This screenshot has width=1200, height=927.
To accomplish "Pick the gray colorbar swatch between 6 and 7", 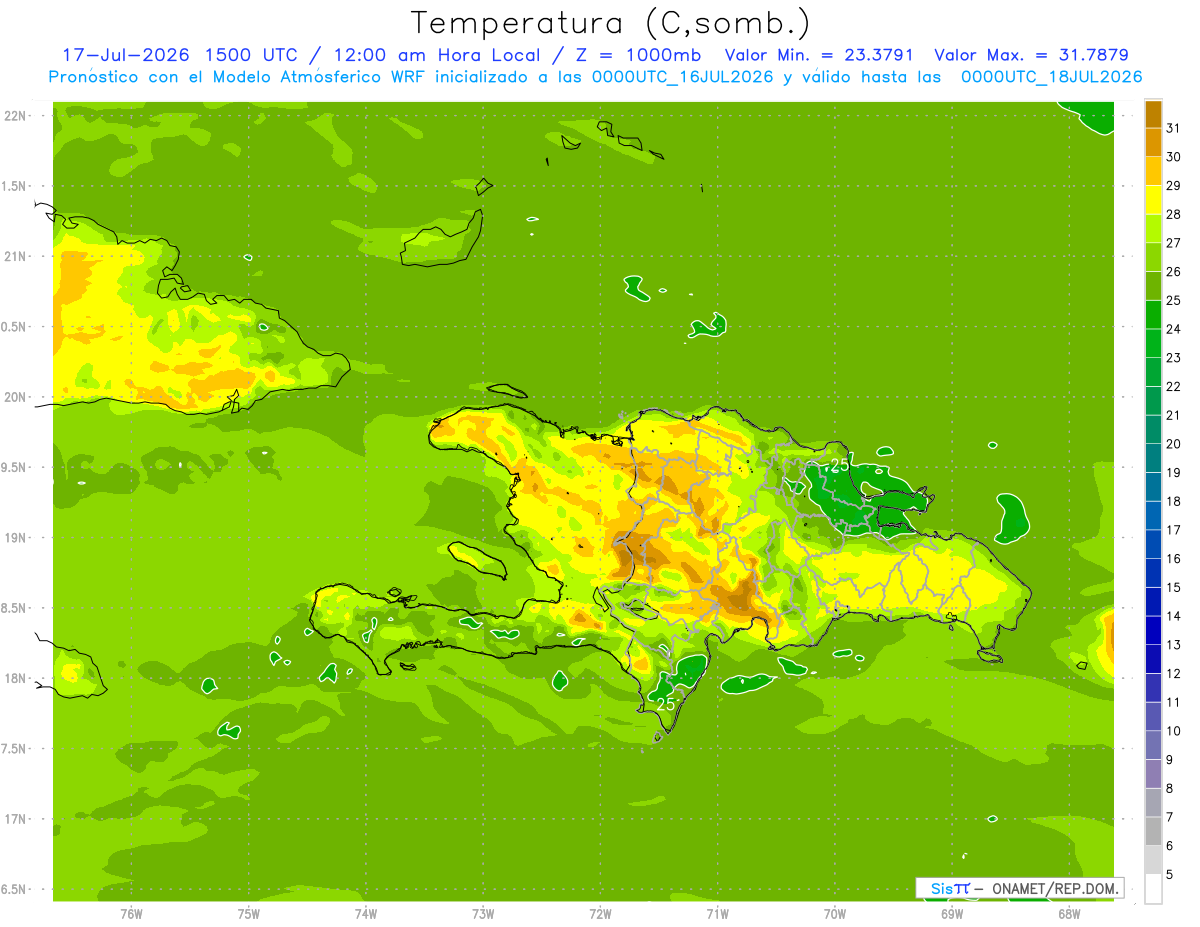I will (1153, 831).
